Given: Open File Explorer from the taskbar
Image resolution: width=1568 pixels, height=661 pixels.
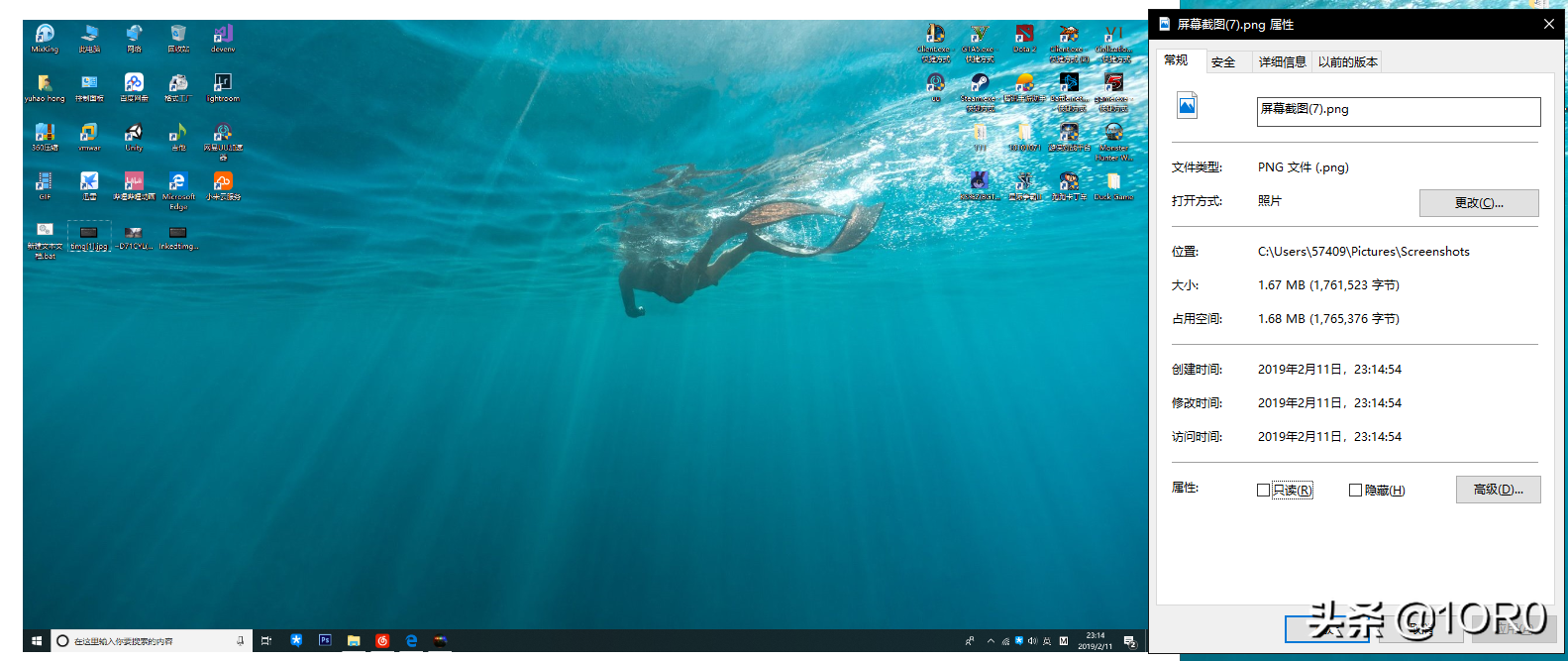Looking at the screenshot, I should pos(354,641).
